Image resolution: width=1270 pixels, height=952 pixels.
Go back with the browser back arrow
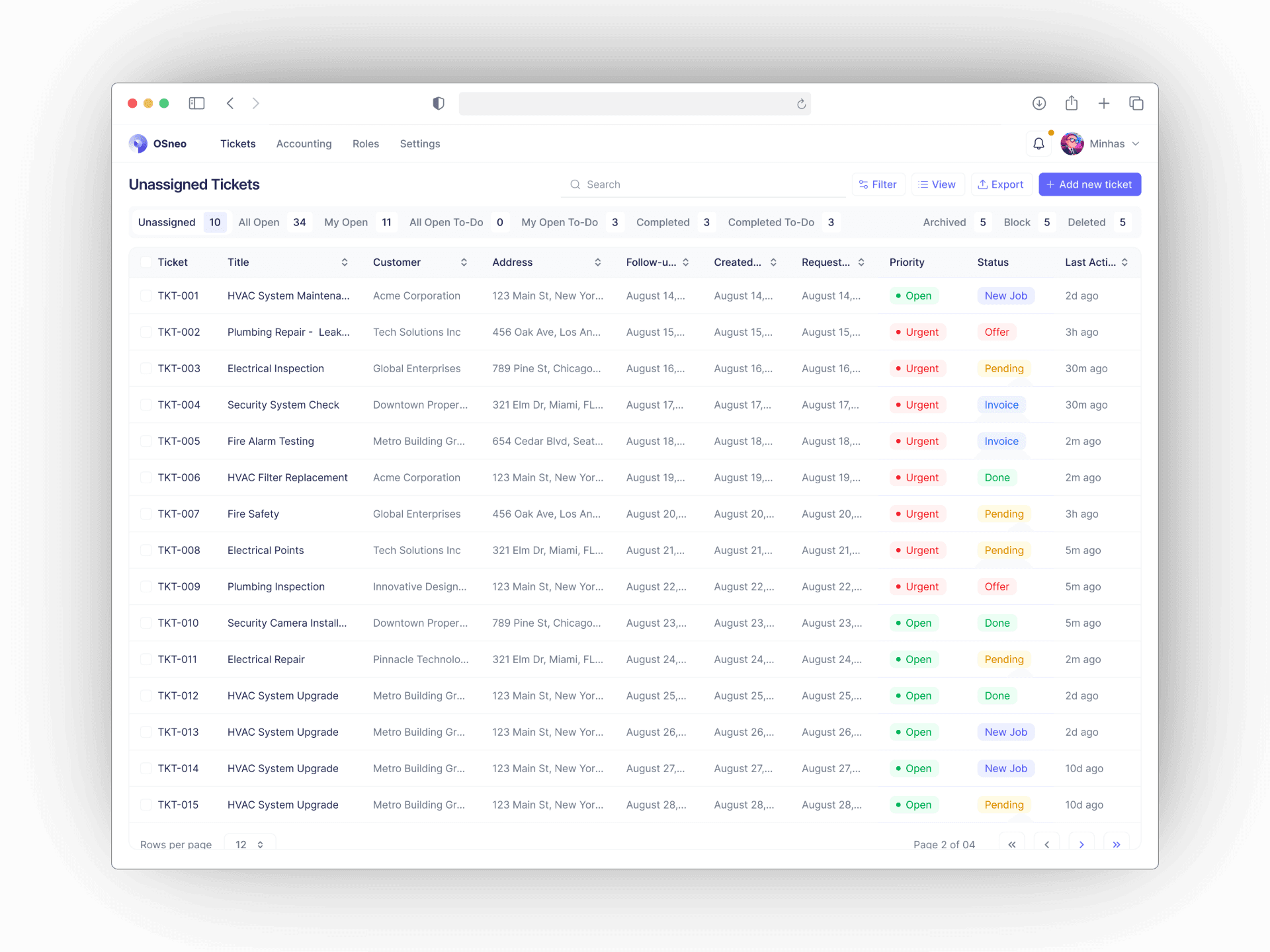pyautogui.click(x=230, y=103)
